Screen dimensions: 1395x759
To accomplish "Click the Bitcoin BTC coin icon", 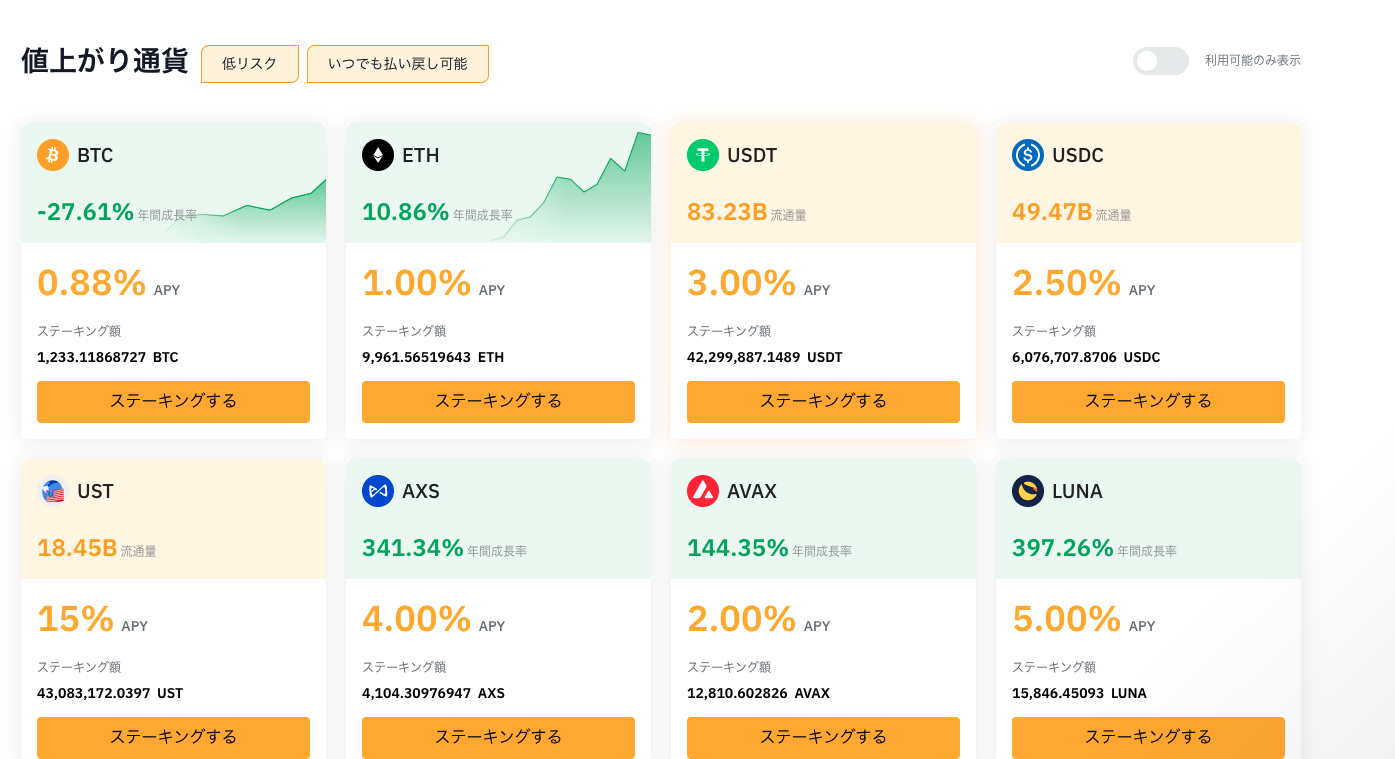I will tap(53, 155).
